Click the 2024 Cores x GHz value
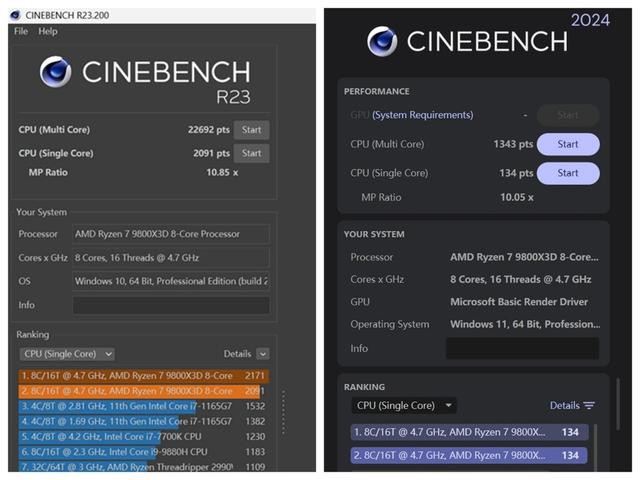The height and width of the screenshot is (480, 640). [520, 280]
